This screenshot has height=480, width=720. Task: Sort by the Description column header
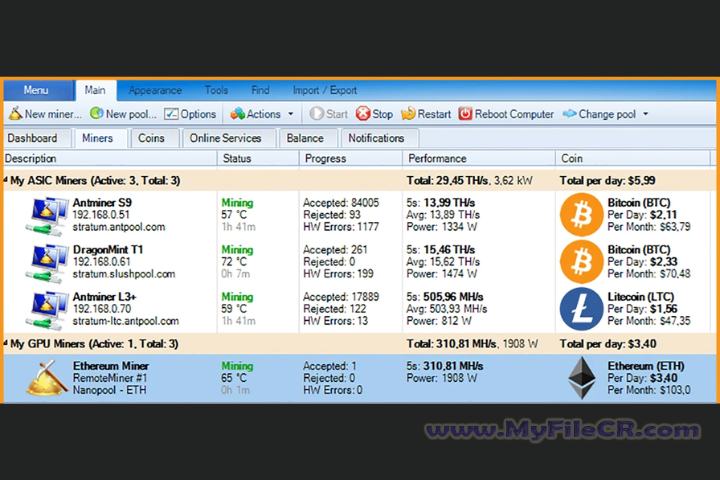[x=110, y=158]
